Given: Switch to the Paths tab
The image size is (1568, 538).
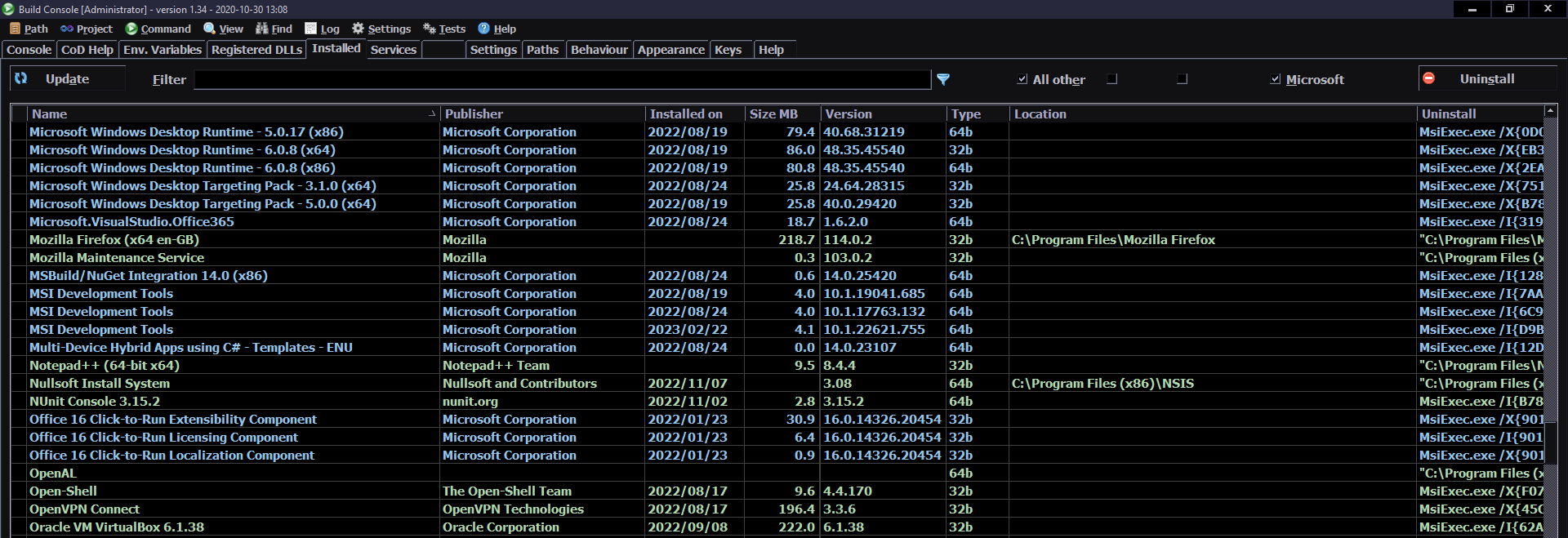Looking at the screenshot, I should [542, 50].
